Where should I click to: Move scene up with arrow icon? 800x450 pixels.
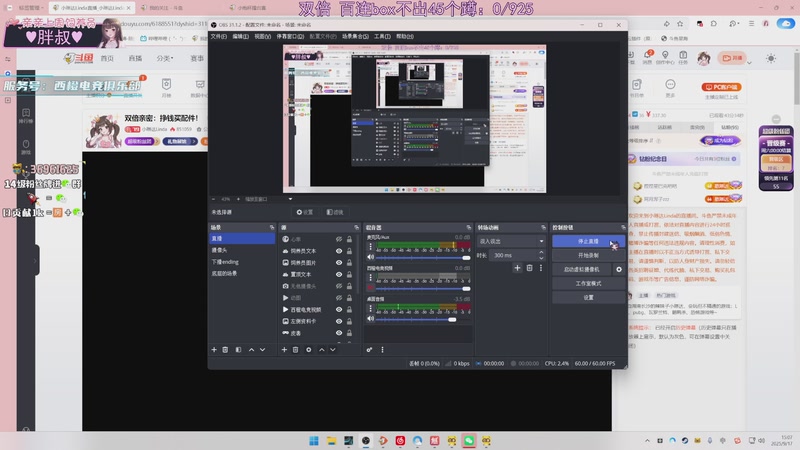(x=252, y=349)
